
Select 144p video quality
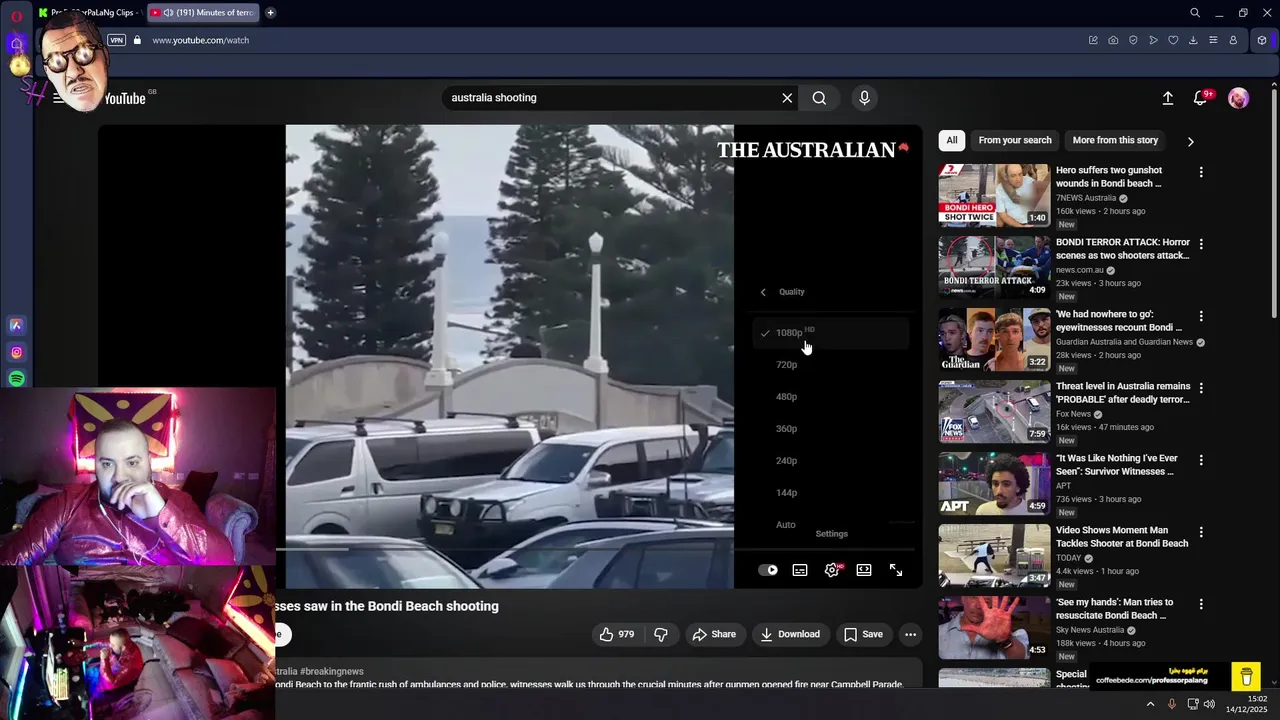830,493
